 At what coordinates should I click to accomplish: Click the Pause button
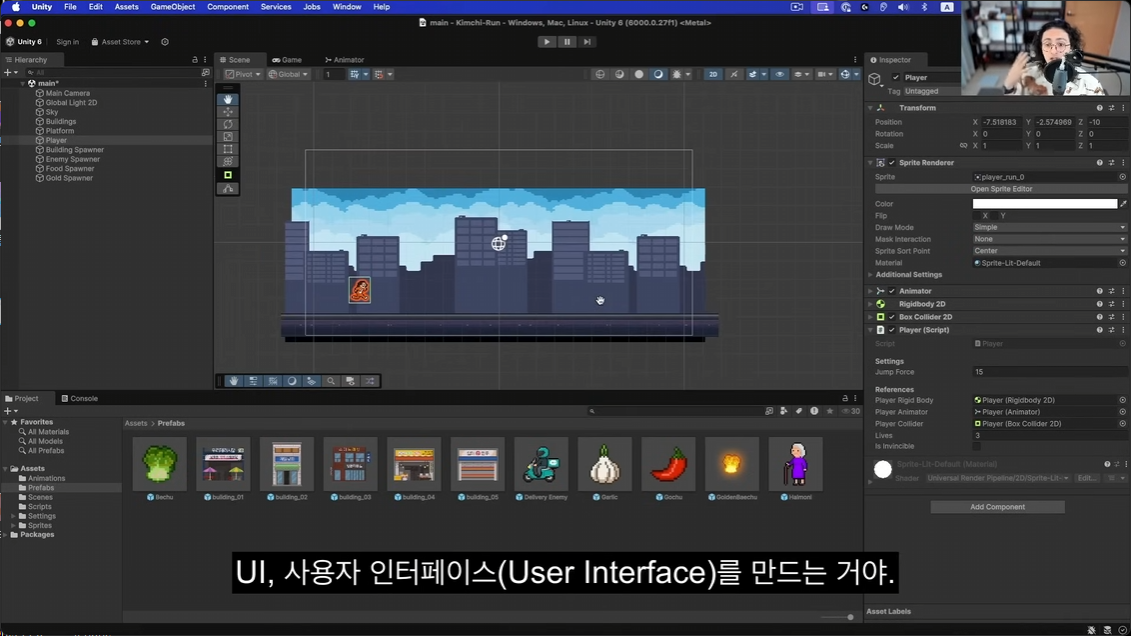tap(567, 42)
